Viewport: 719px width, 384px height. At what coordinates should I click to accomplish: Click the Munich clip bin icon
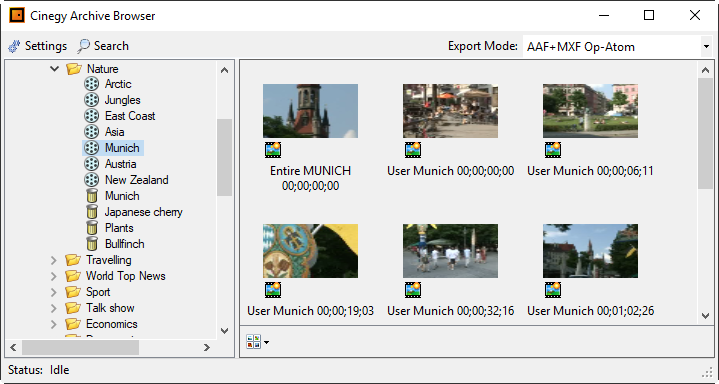click(92, 196)
